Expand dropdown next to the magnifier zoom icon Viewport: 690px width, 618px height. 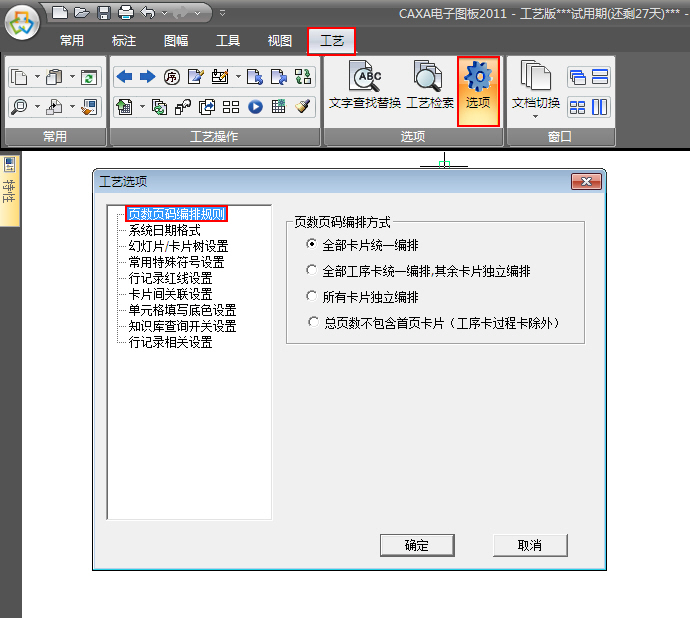tap(37, 106)
